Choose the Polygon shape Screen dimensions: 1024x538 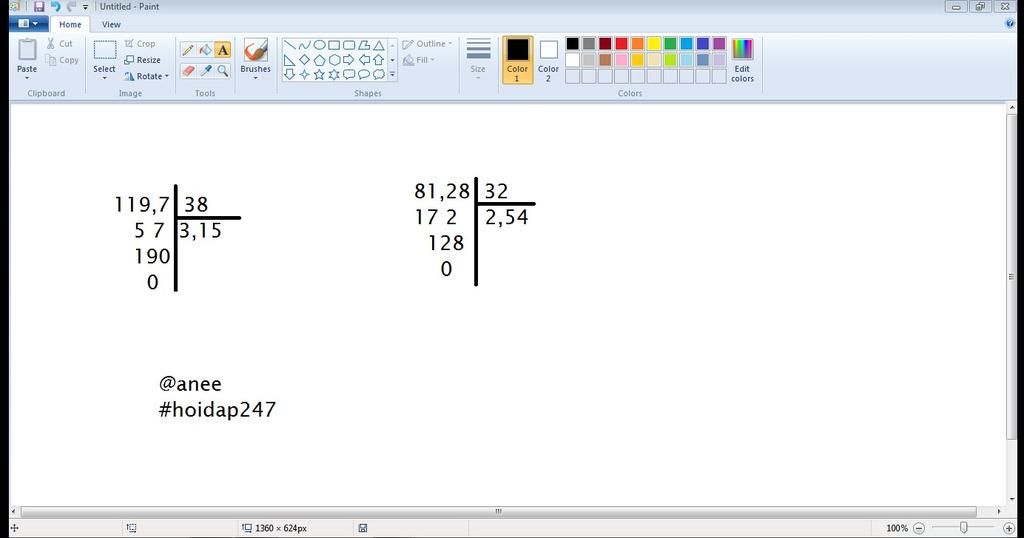[364, 45]
